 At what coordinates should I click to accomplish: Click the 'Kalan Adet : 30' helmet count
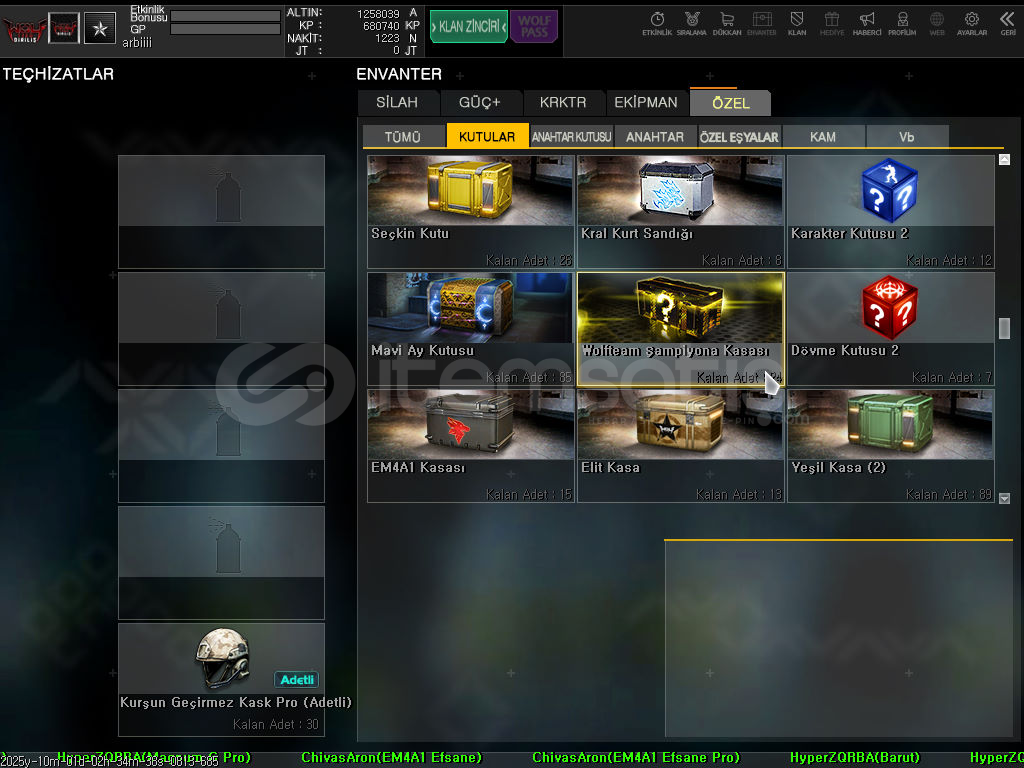pos(276,724)
